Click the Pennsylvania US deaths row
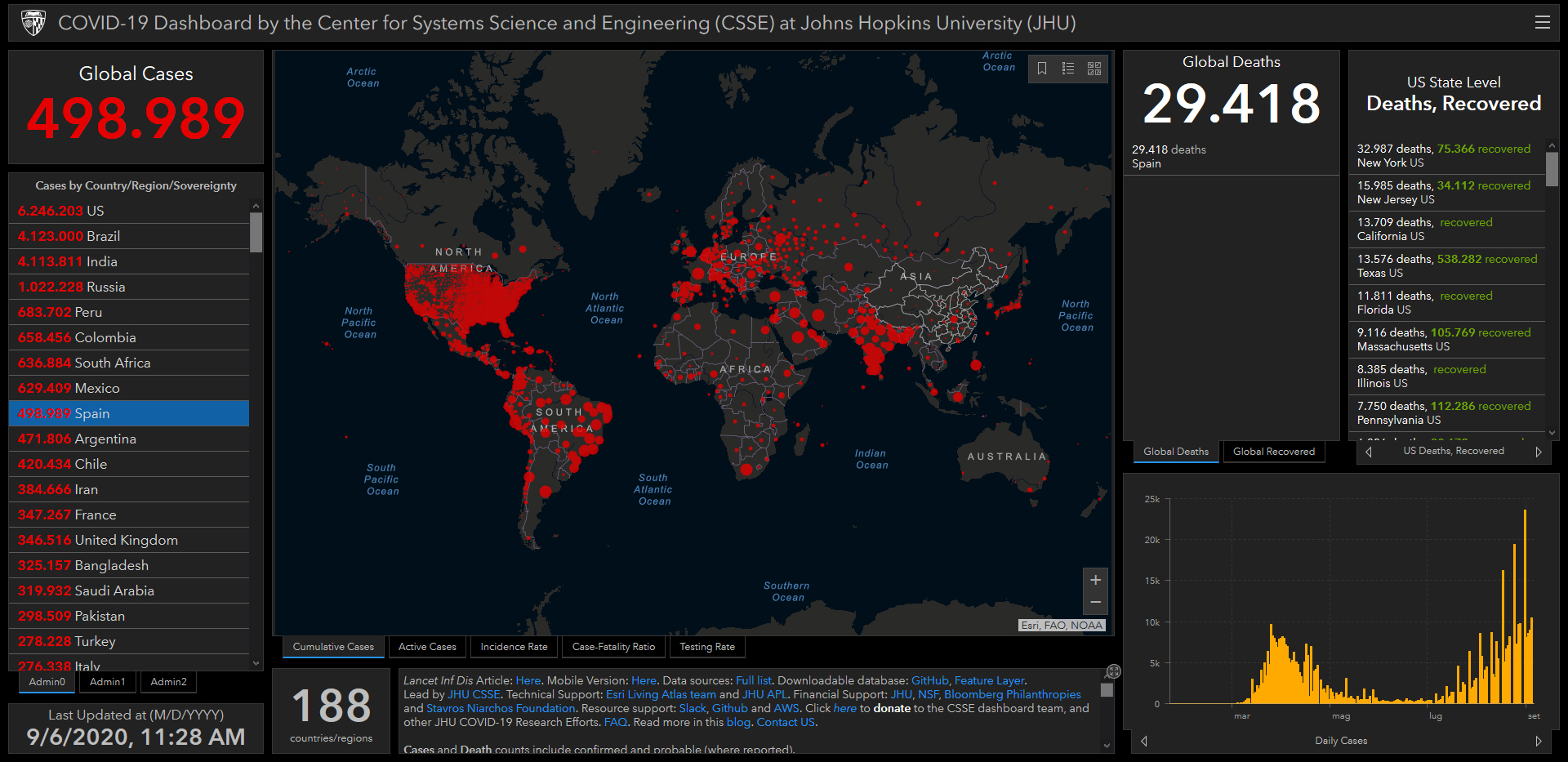 (1447, 413)
